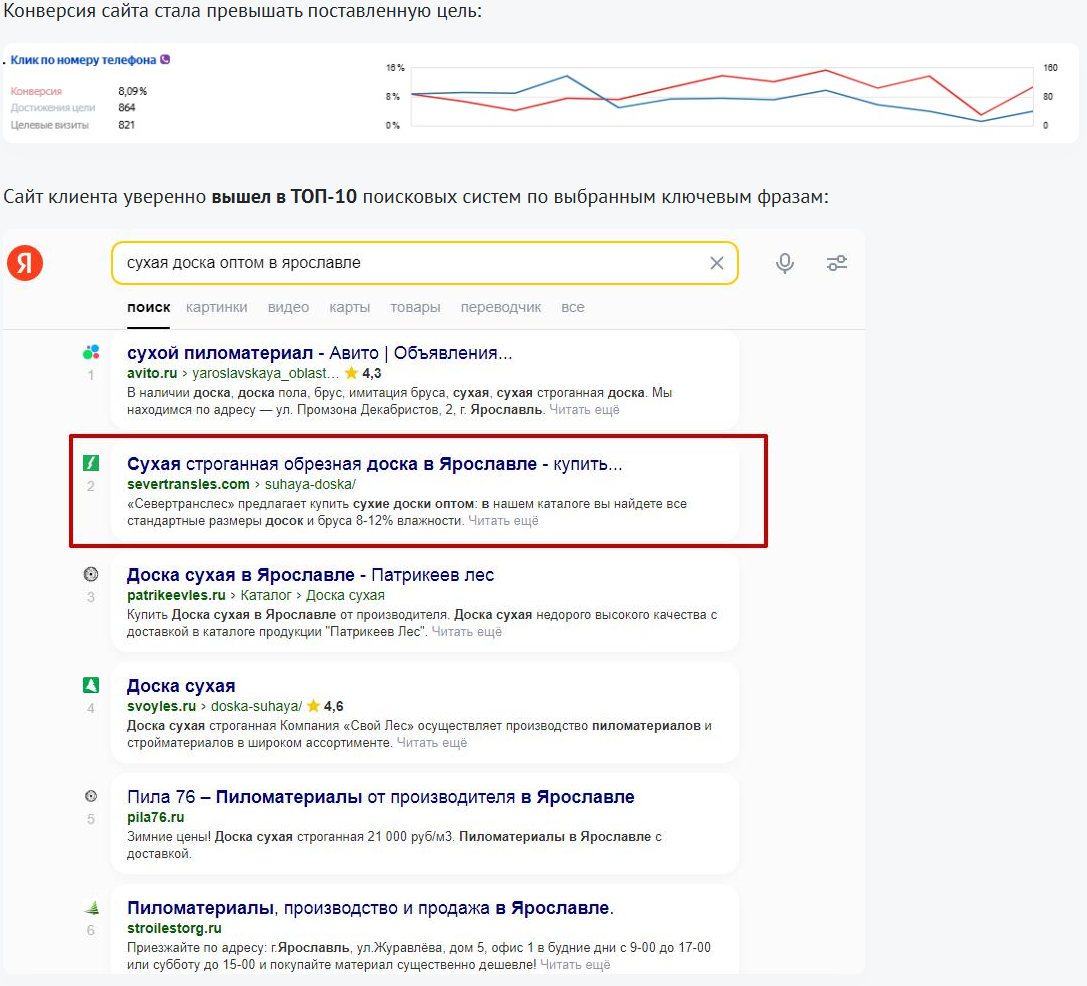Click 16% axis label on chart
The width and height of the screenshot is (1087, 986).
point(395,68)
